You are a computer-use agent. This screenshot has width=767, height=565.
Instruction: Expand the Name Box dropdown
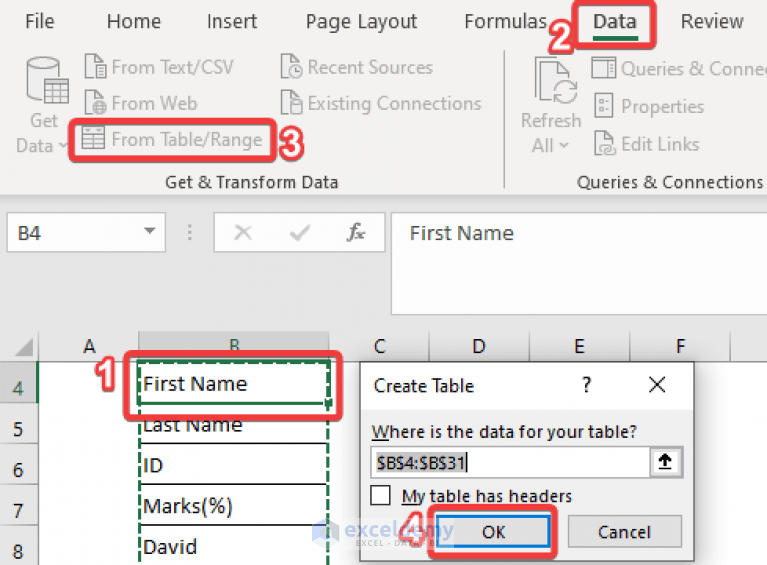pos(150,231)
